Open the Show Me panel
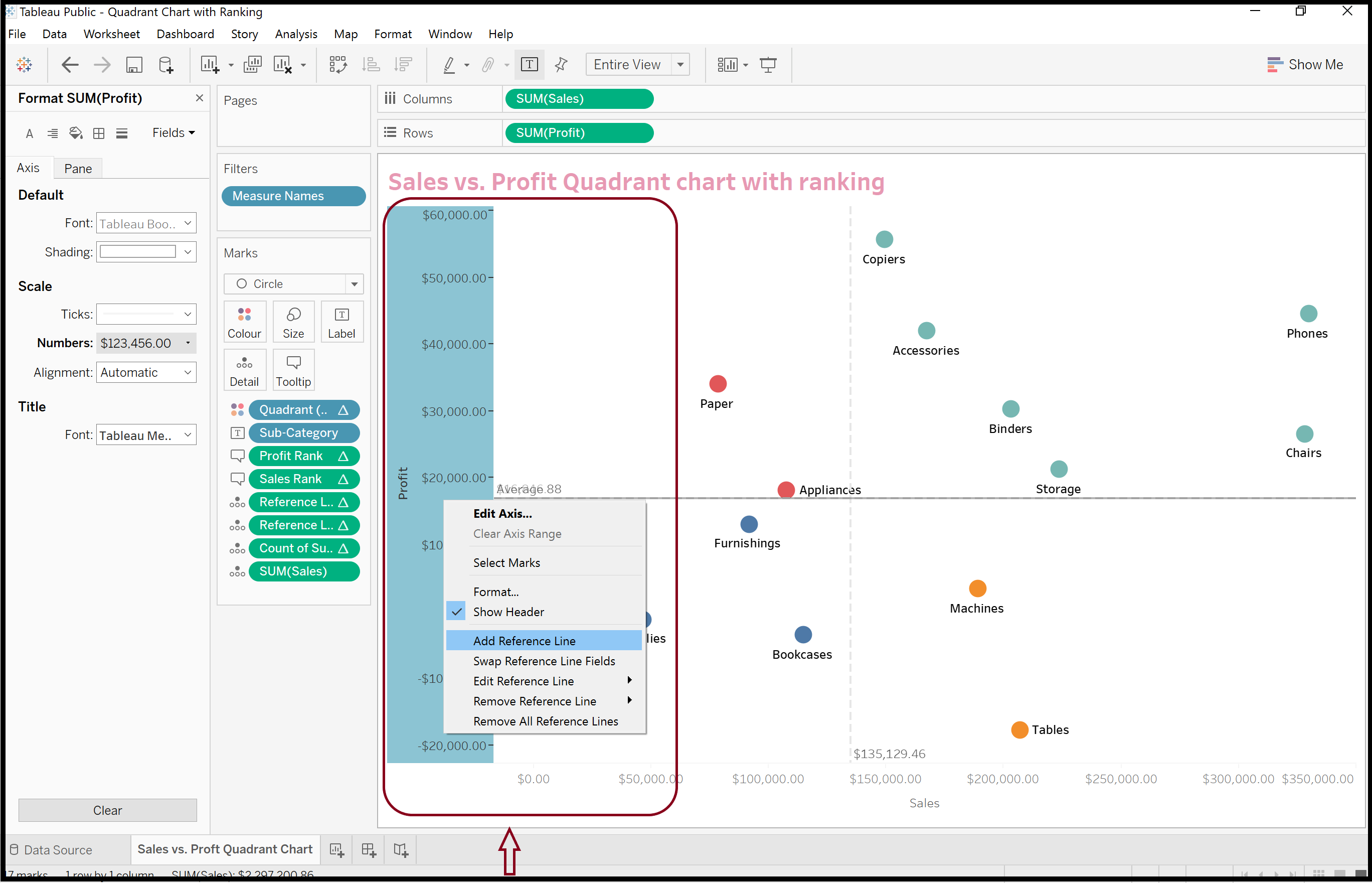This screenshot has height=883, width=1372. 1305,65
